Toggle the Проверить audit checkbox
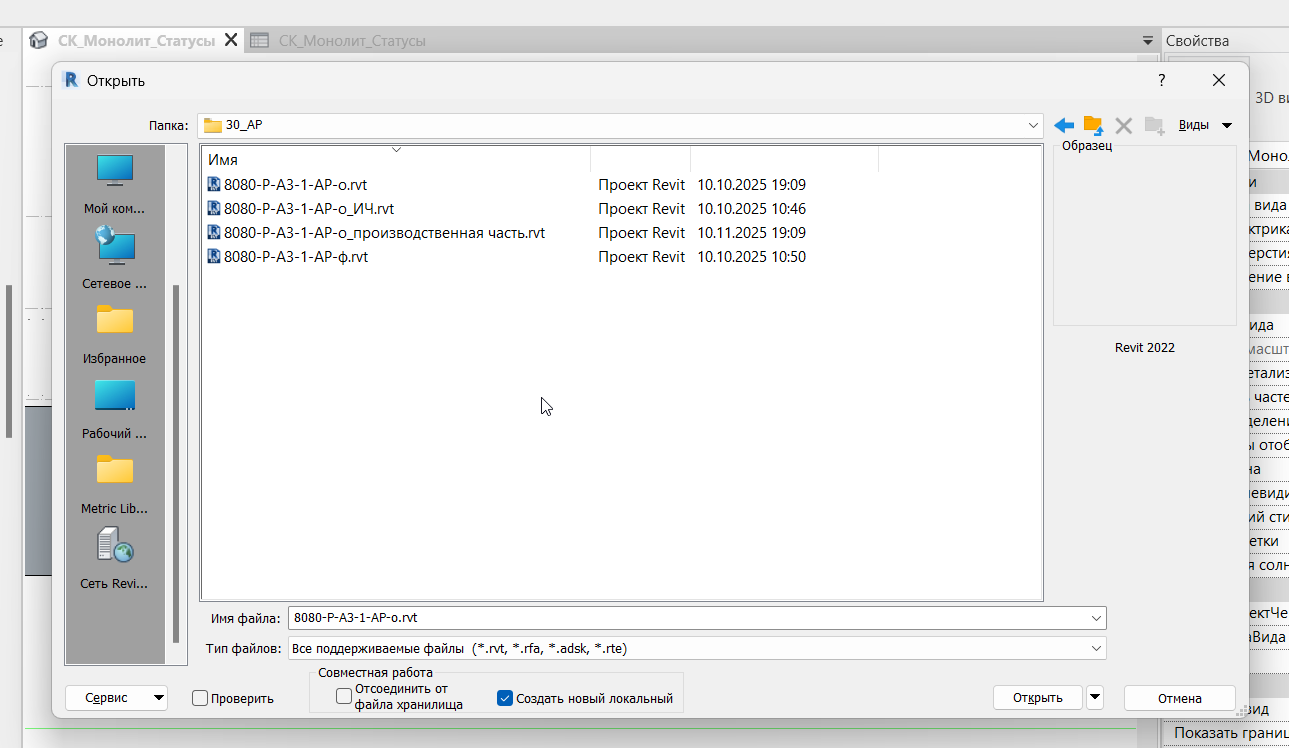This screenshot has height=748, width=1289. click(x=200, y=698)
